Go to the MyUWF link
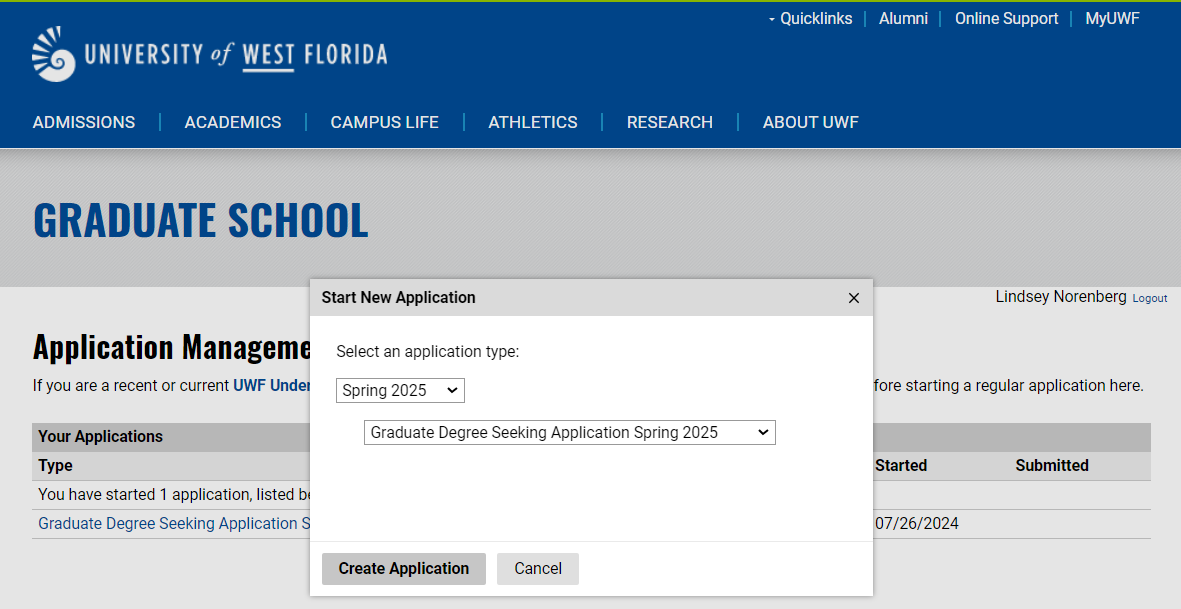 click(1112, 19)
